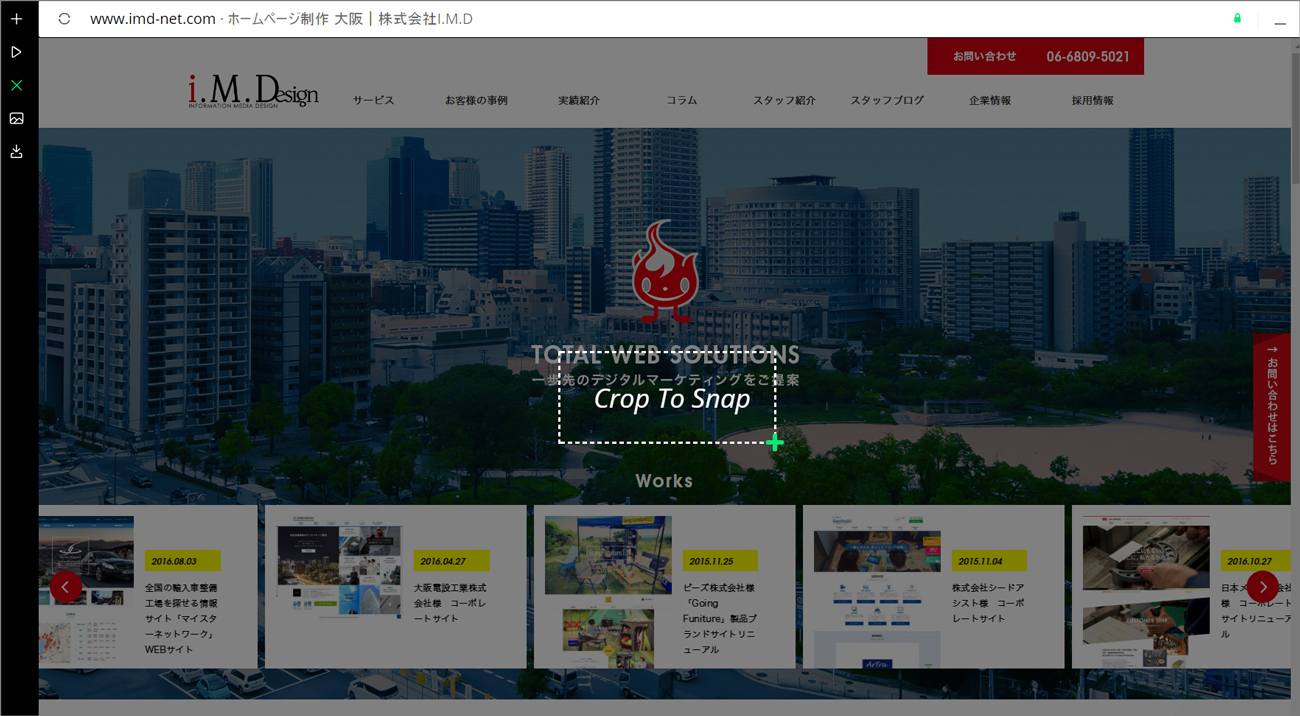Screen dimensions: 1300x716
Task: Open 株式会社シードアシスト様 コーポレートサイト link
Action: pyautogui.click(x=989, y=603)
